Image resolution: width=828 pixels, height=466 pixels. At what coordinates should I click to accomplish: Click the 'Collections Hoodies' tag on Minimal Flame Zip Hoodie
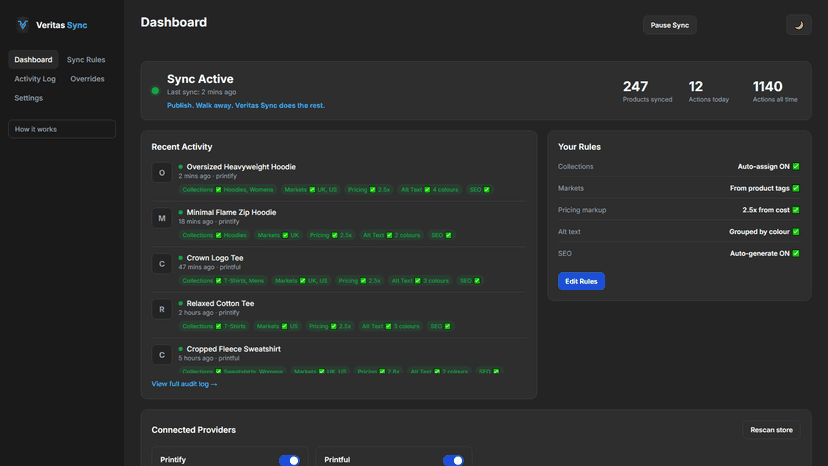point(214,235)
